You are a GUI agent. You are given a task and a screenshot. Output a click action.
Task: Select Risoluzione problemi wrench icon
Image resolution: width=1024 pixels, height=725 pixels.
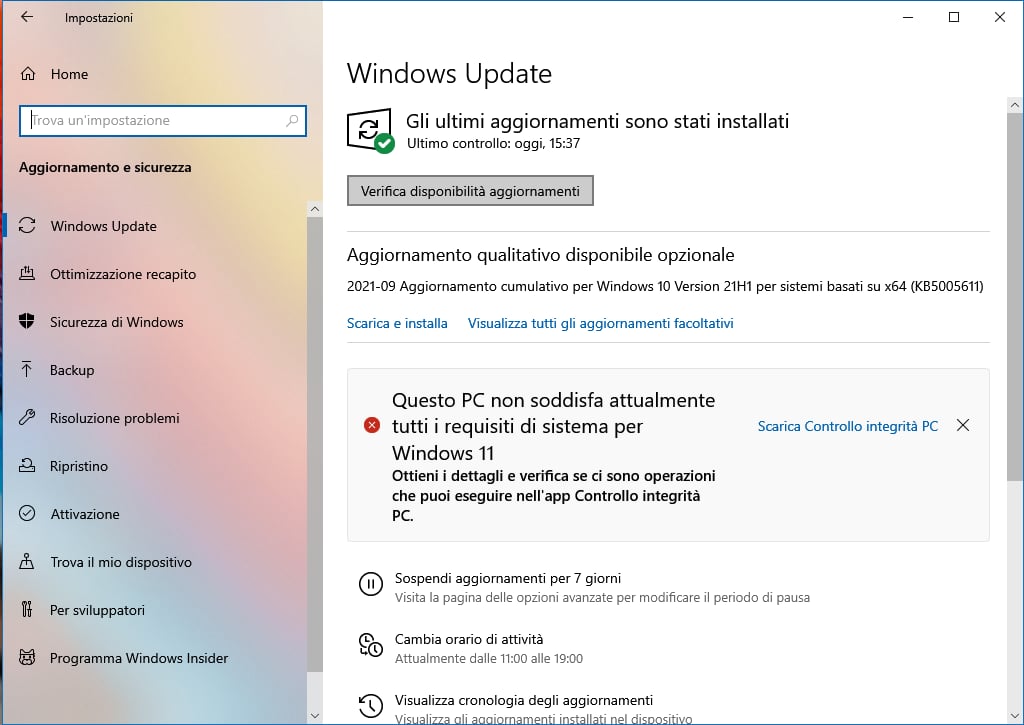27,417
